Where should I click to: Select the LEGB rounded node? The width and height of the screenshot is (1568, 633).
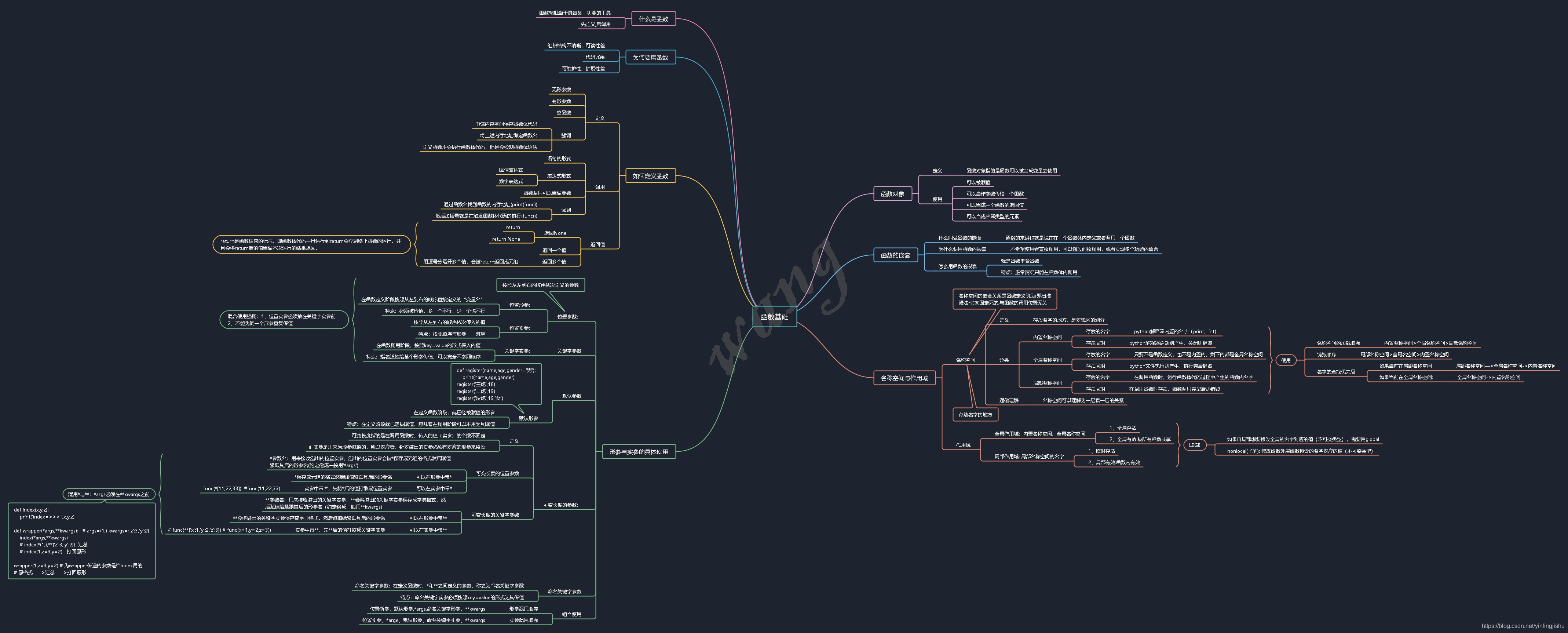click(x=1194, y=445)
